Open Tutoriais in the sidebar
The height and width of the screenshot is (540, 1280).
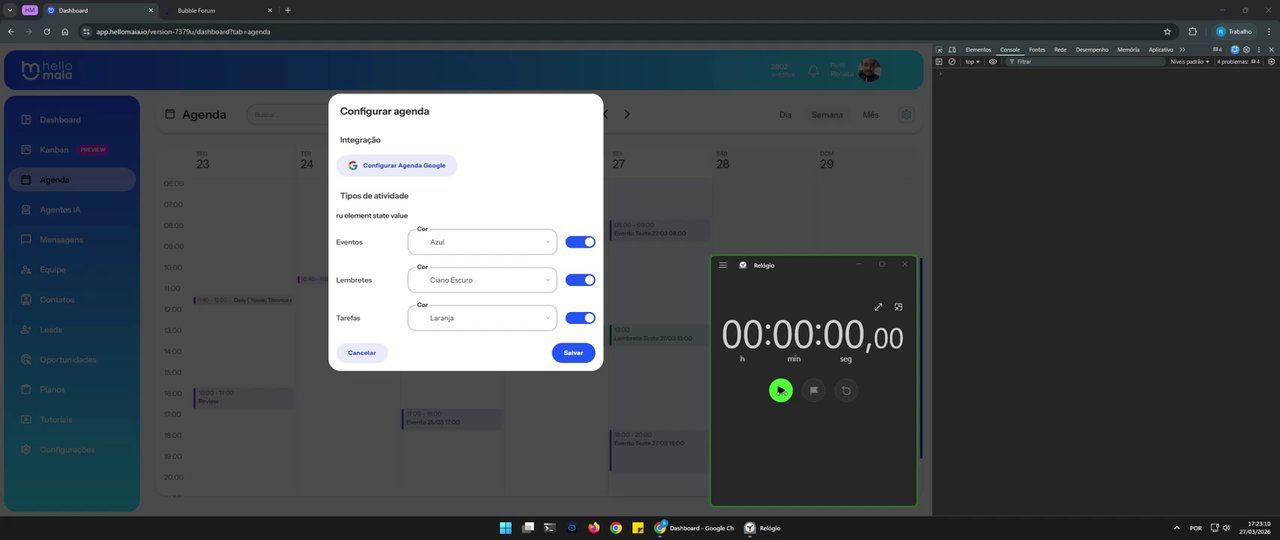[x=72, y=420]
